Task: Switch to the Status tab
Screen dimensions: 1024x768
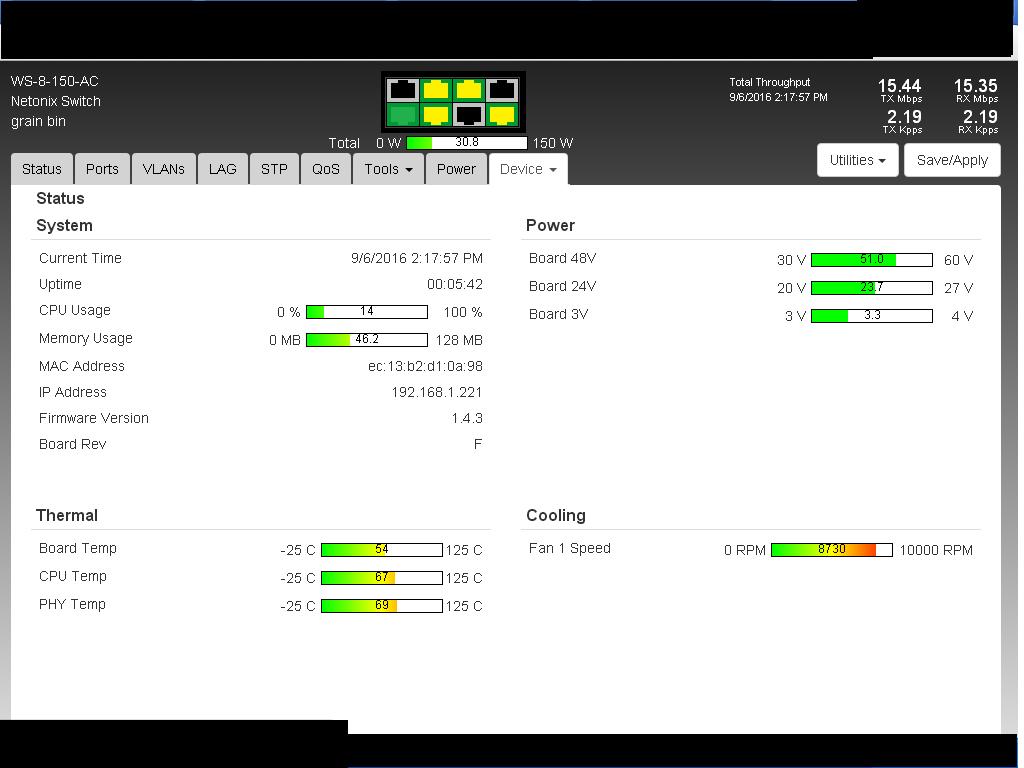Action: [x=42, y=169]
